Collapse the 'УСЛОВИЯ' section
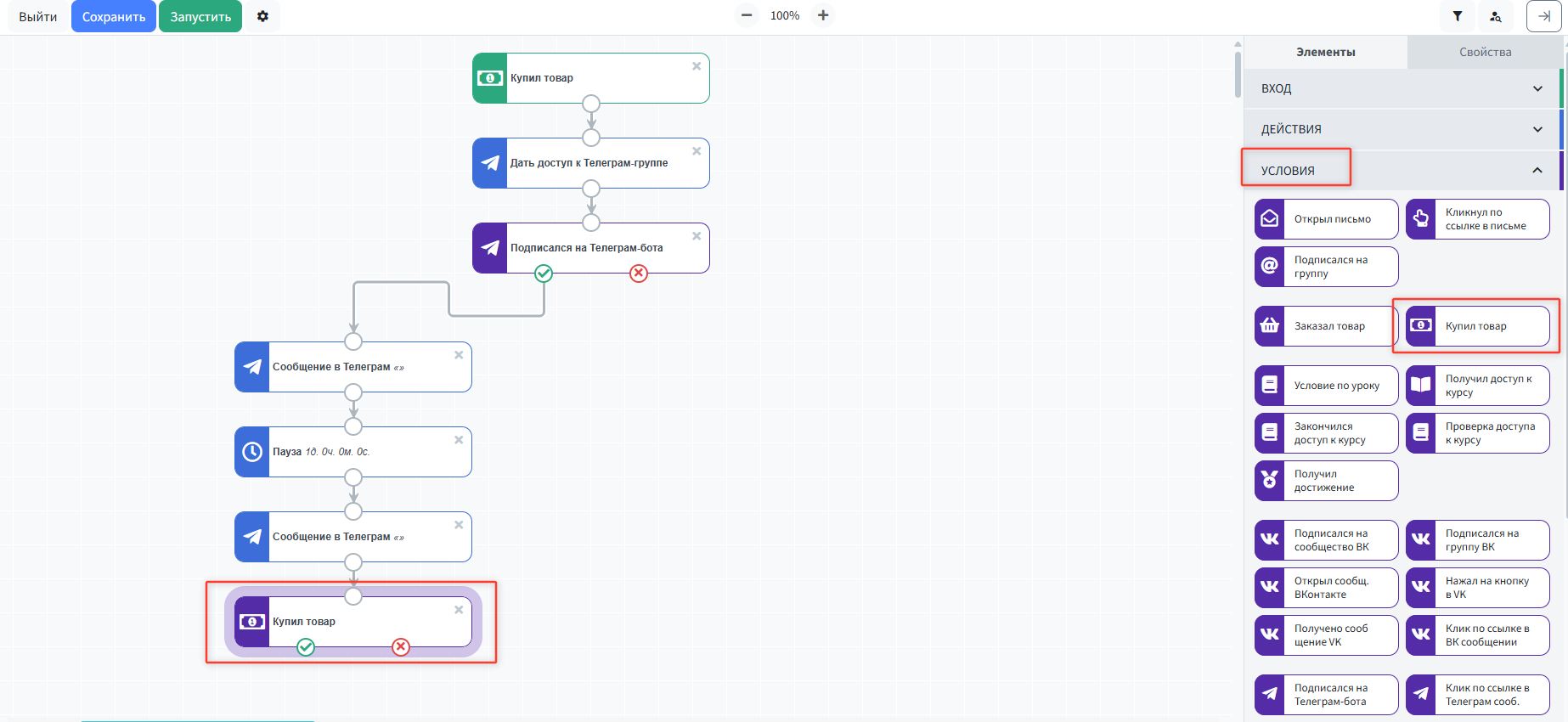 point(1537,171)
